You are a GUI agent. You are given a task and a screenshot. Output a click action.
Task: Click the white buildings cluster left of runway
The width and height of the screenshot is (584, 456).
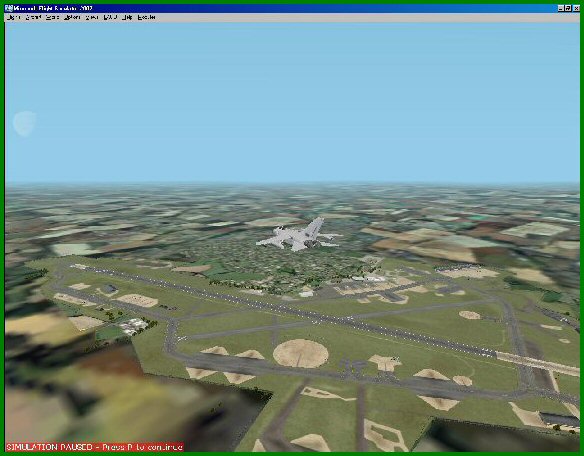click(133, 326)
